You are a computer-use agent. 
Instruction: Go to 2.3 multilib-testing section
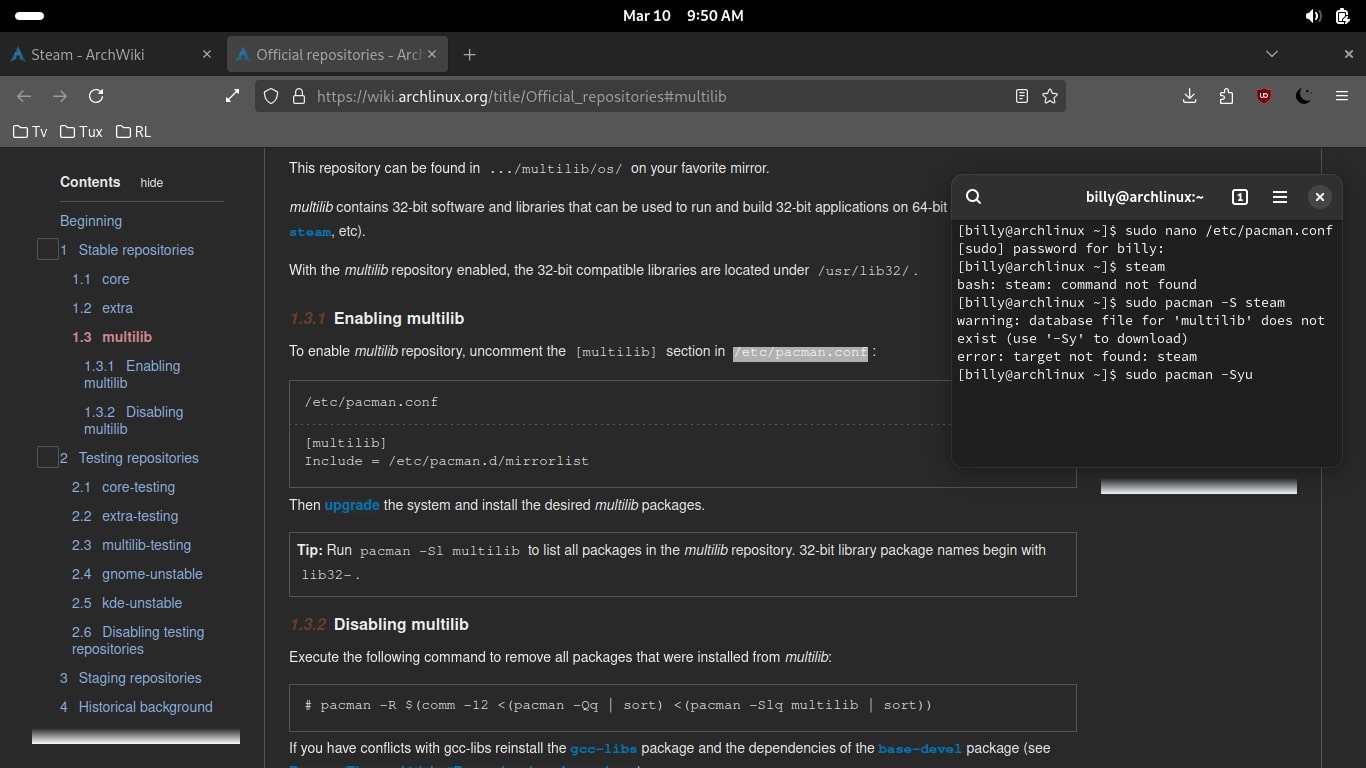point(131,545)
